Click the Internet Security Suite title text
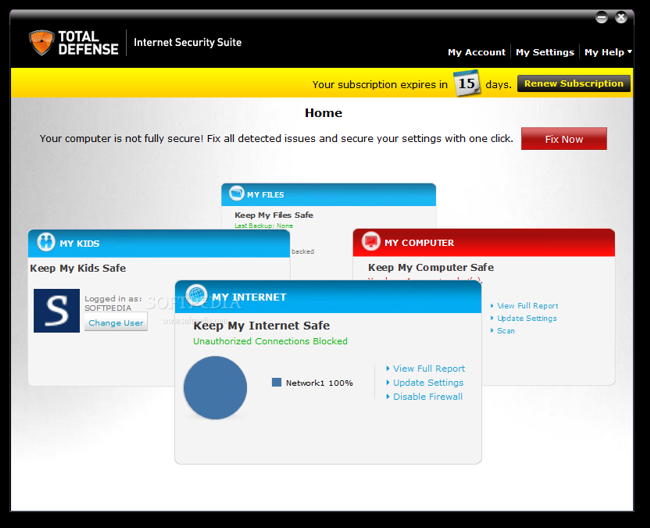The image size is (650, 528). (x=187, y=42)
